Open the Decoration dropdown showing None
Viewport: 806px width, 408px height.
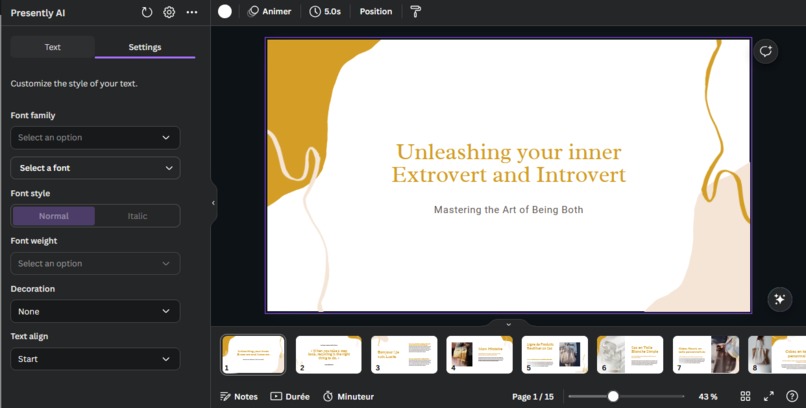click(x=95, y=311)
